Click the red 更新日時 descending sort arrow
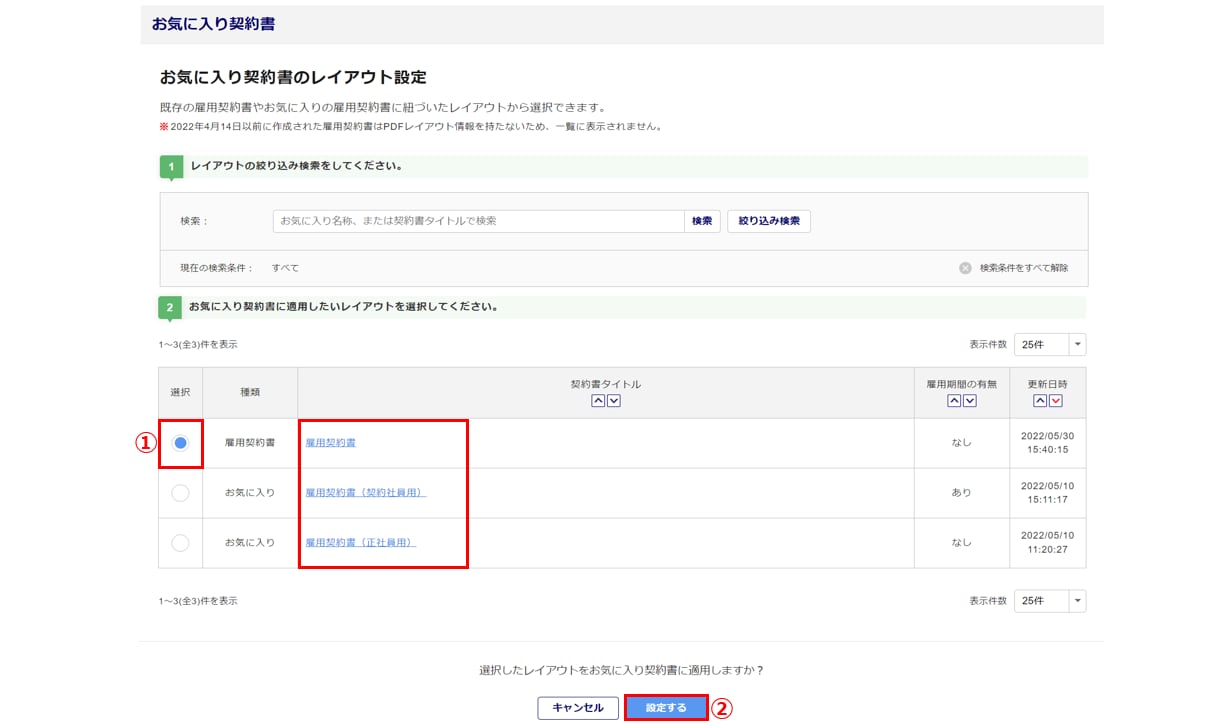1226x725 pixels. tap(1056, 401)
